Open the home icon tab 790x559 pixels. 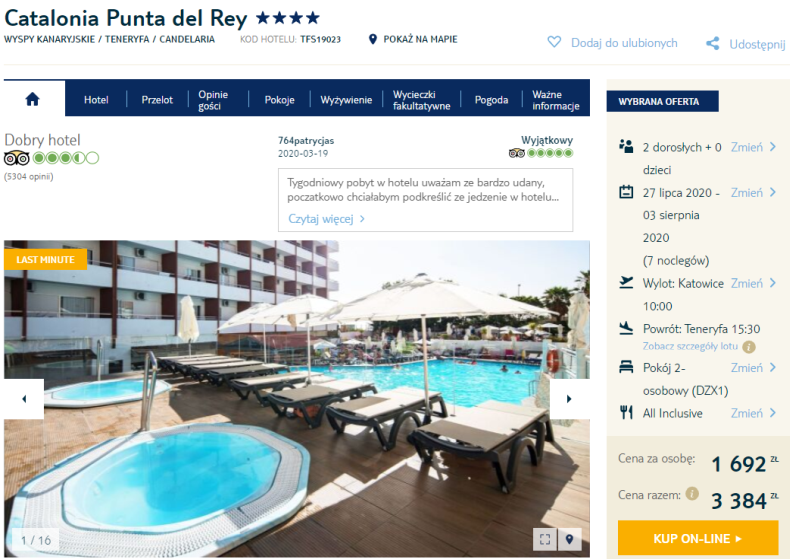point(33,99)
